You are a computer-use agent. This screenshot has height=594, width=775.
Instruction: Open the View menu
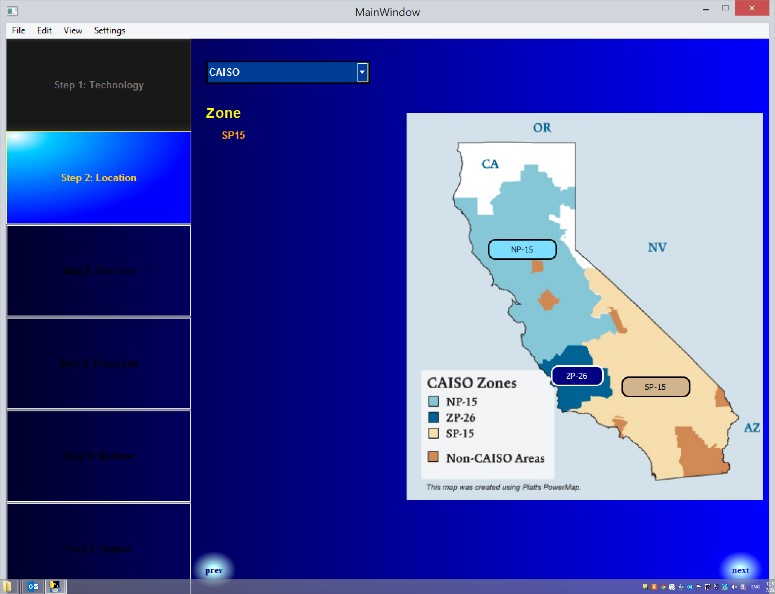73,30
